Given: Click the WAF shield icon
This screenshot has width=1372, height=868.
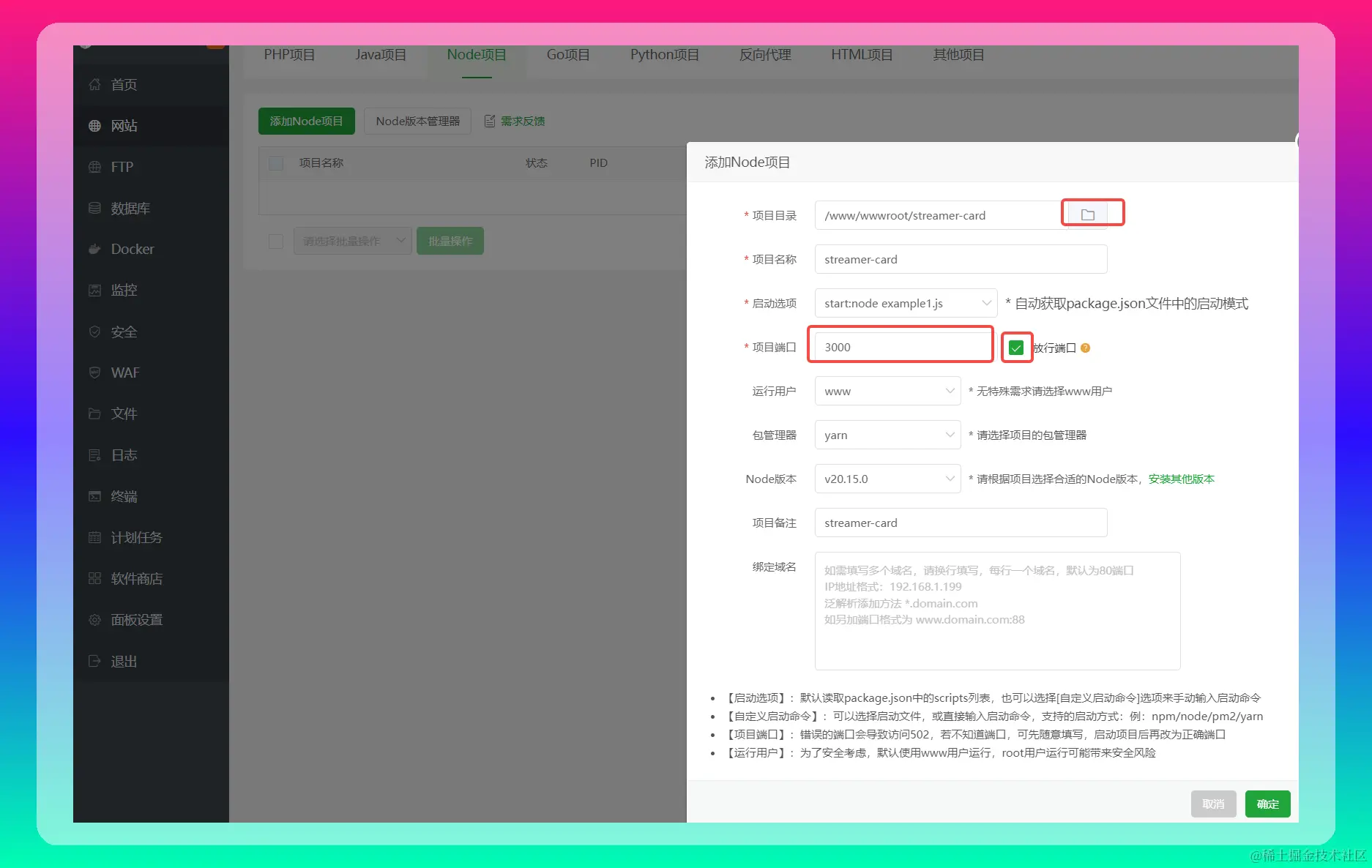Looking at the screenshot, I should coord(94,373).
